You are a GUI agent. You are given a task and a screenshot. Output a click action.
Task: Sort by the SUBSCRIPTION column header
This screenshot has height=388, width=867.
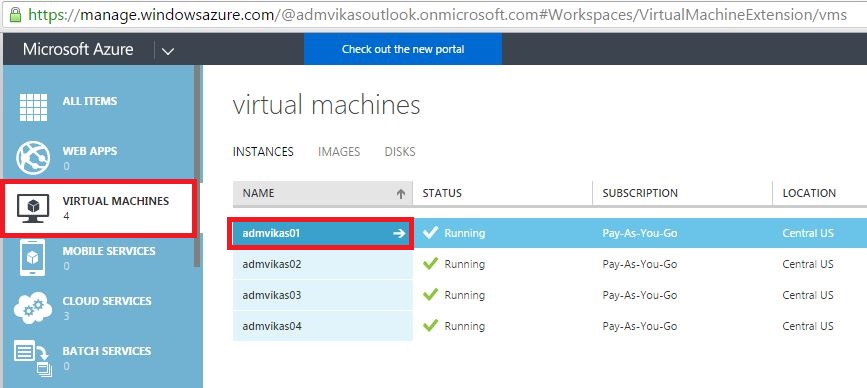pyautogui.click(x=640, y=193)
